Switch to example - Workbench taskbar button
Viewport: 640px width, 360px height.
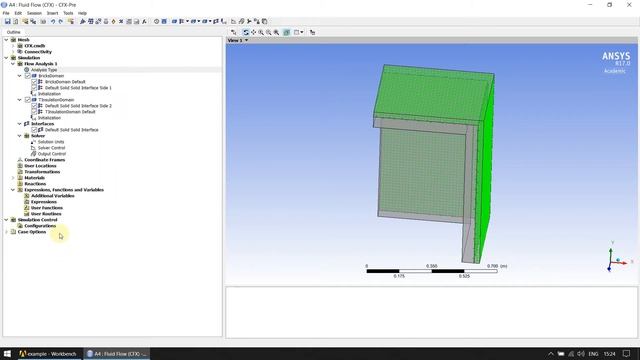point(49,353)
